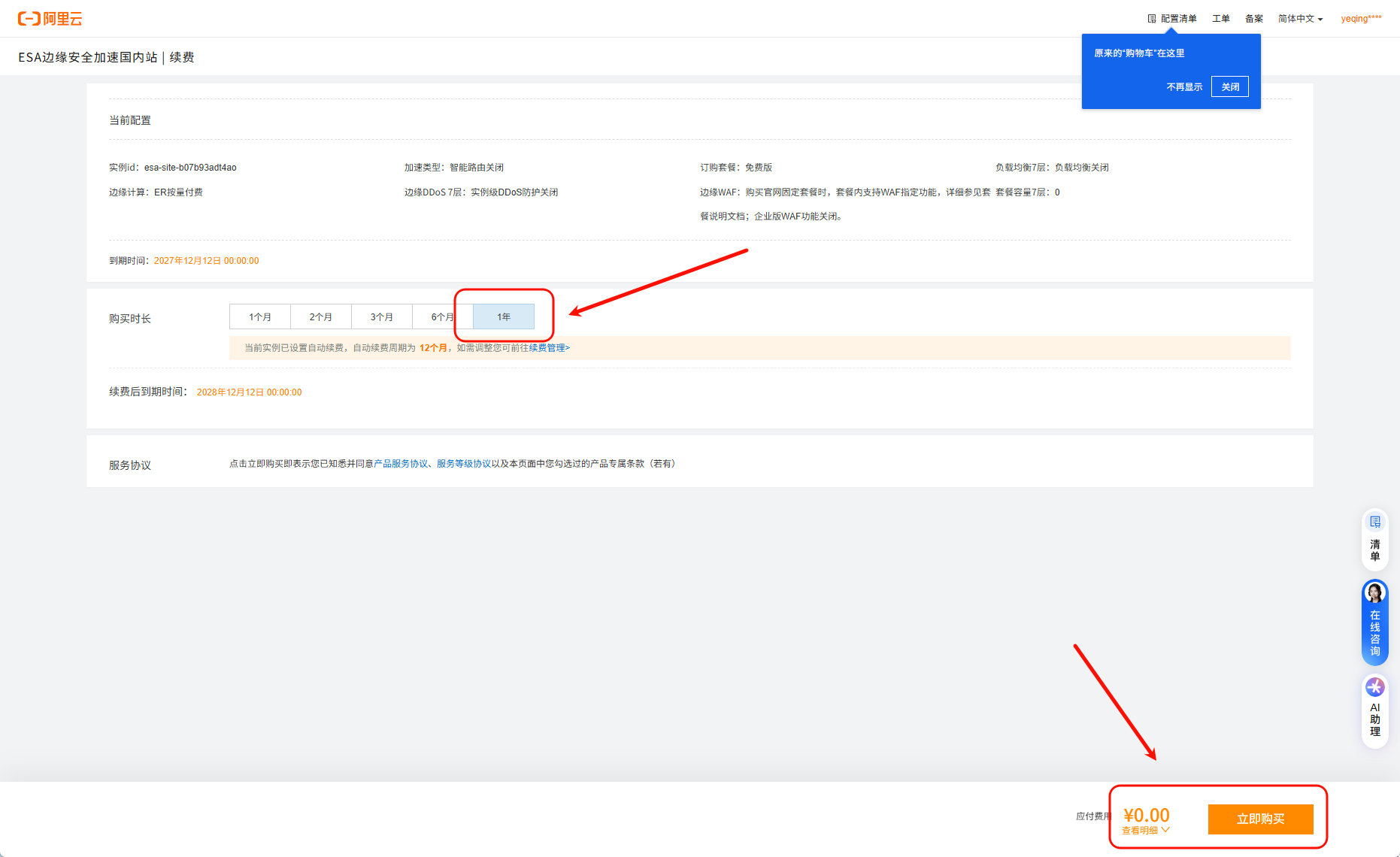Choose 不再显示 in the tooltip
This screenshot has height=857, width=1400.
tap(1184, 87)
